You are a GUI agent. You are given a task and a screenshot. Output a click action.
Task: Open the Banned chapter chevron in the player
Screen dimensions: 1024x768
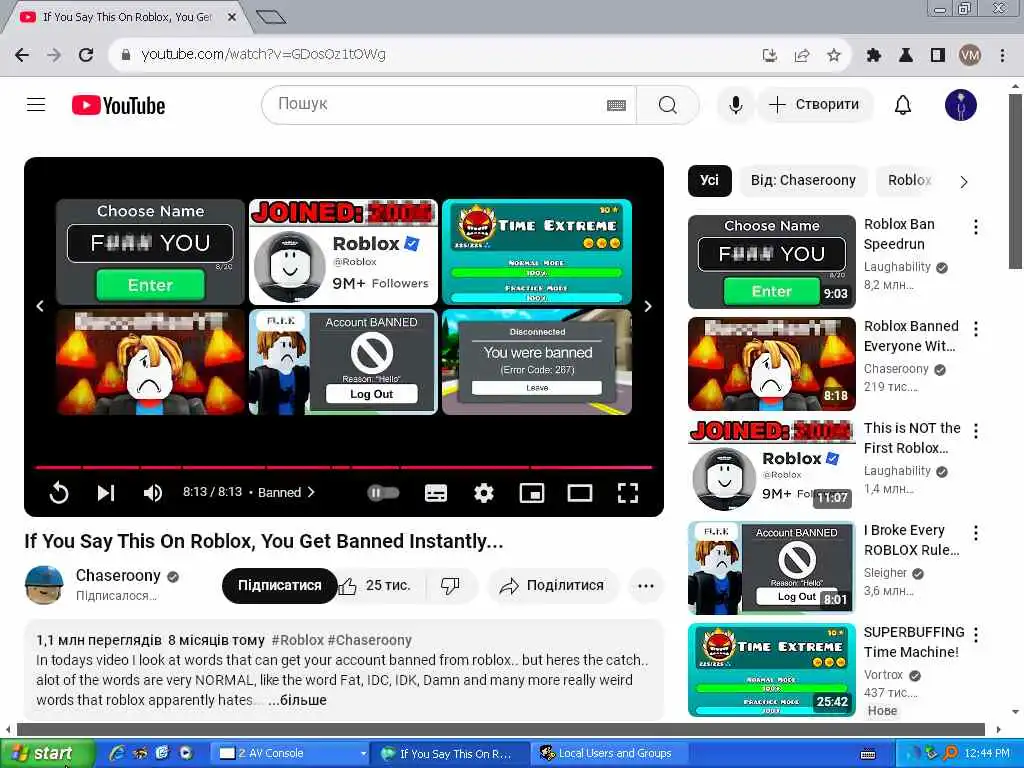click(x=311, y=492)
